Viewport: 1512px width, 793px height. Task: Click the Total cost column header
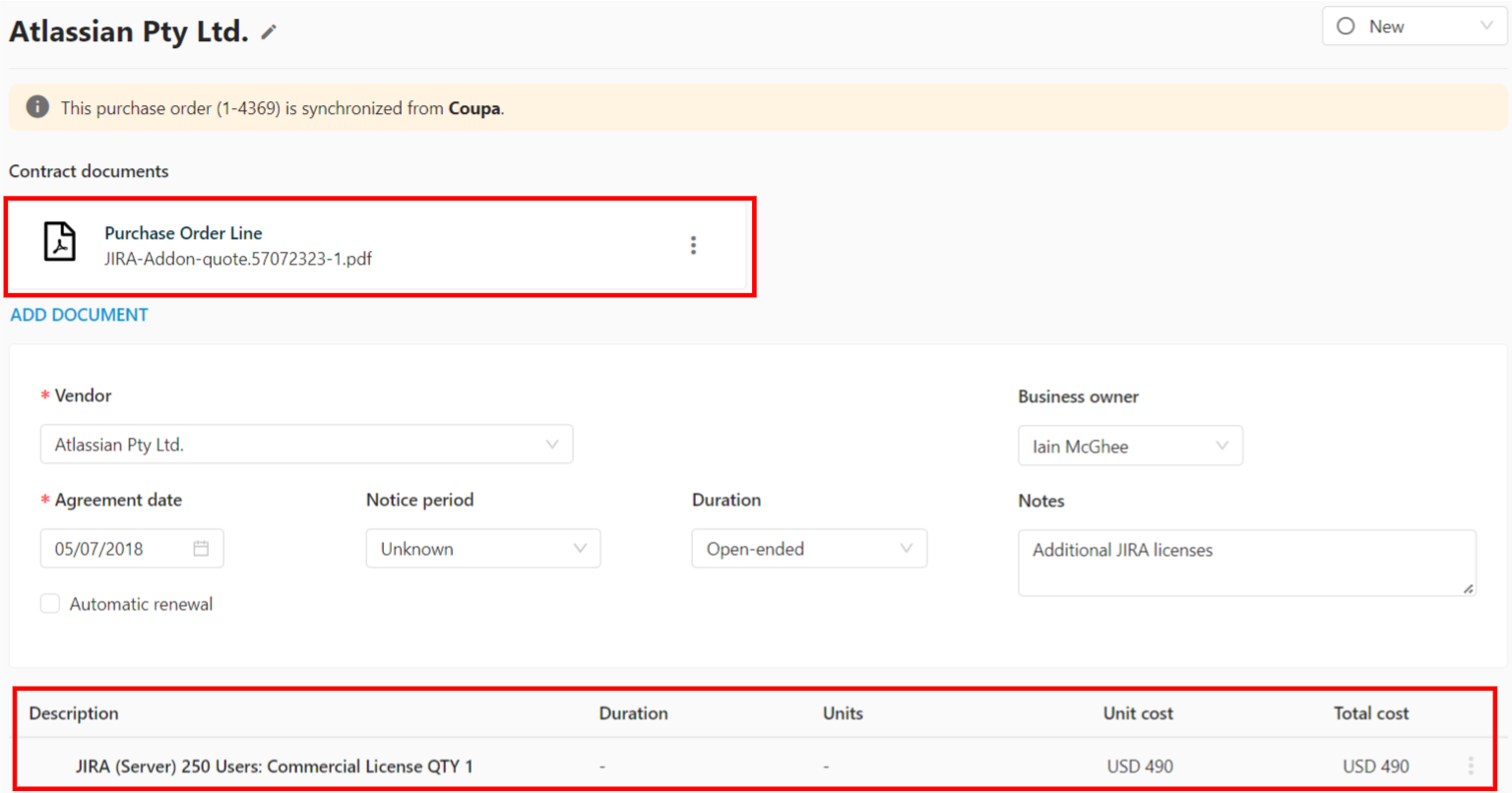click(1371, 713)
